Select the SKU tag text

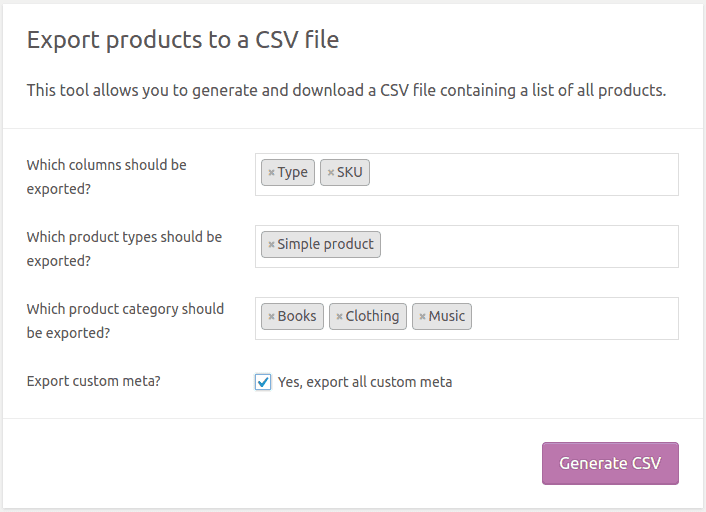click(350, 173)
